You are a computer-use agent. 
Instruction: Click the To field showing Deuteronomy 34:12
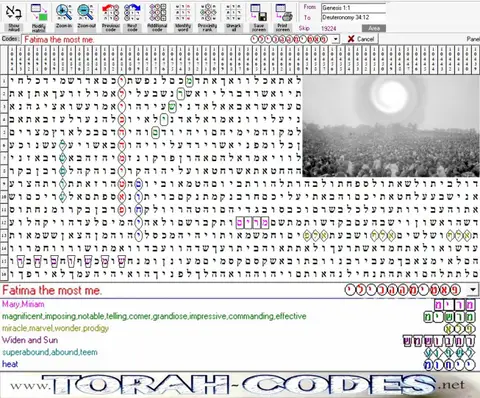pyautogui.click(x=353, y=17)
